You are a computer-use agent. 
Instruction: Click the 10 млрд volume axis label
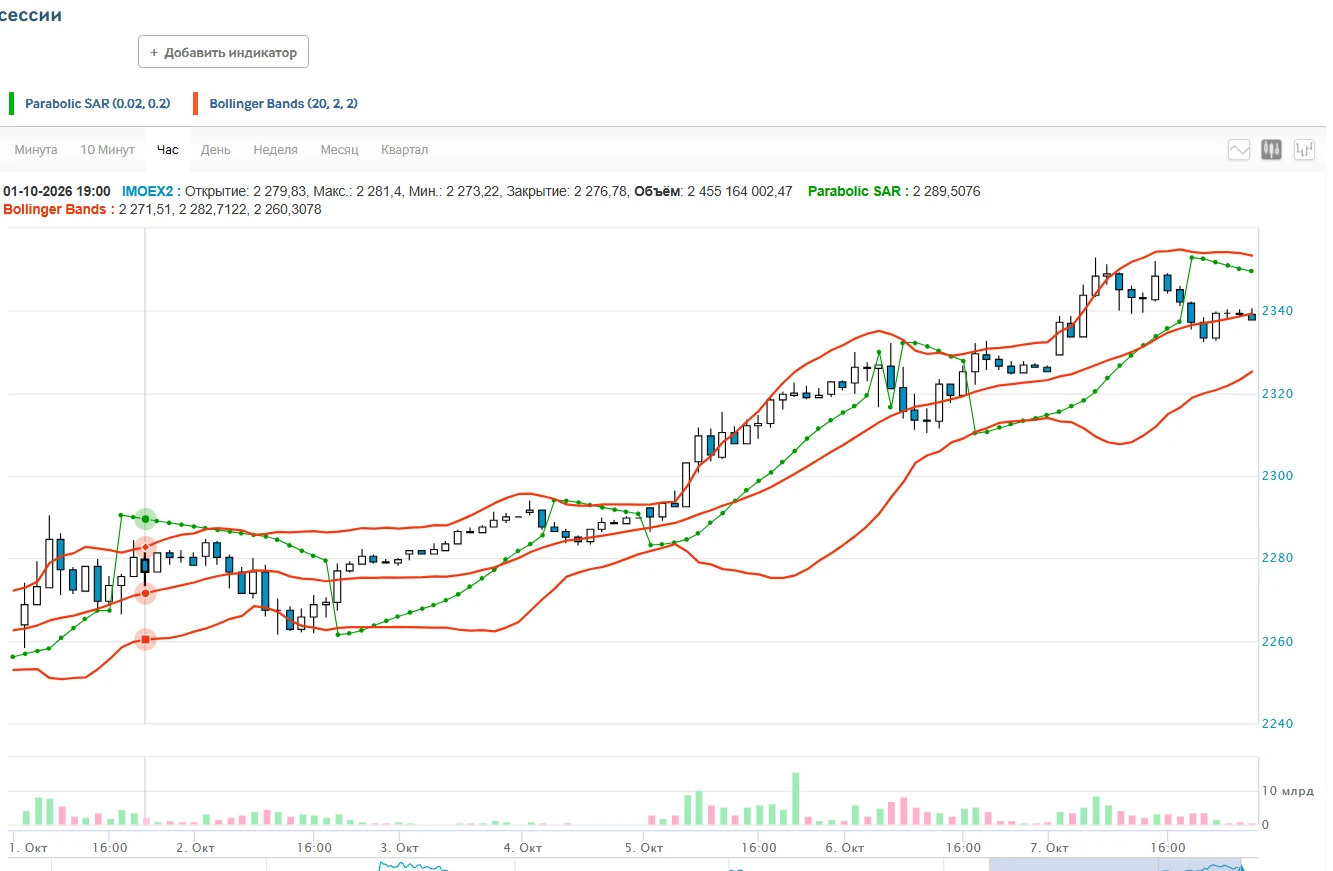tap(1289, 791)
